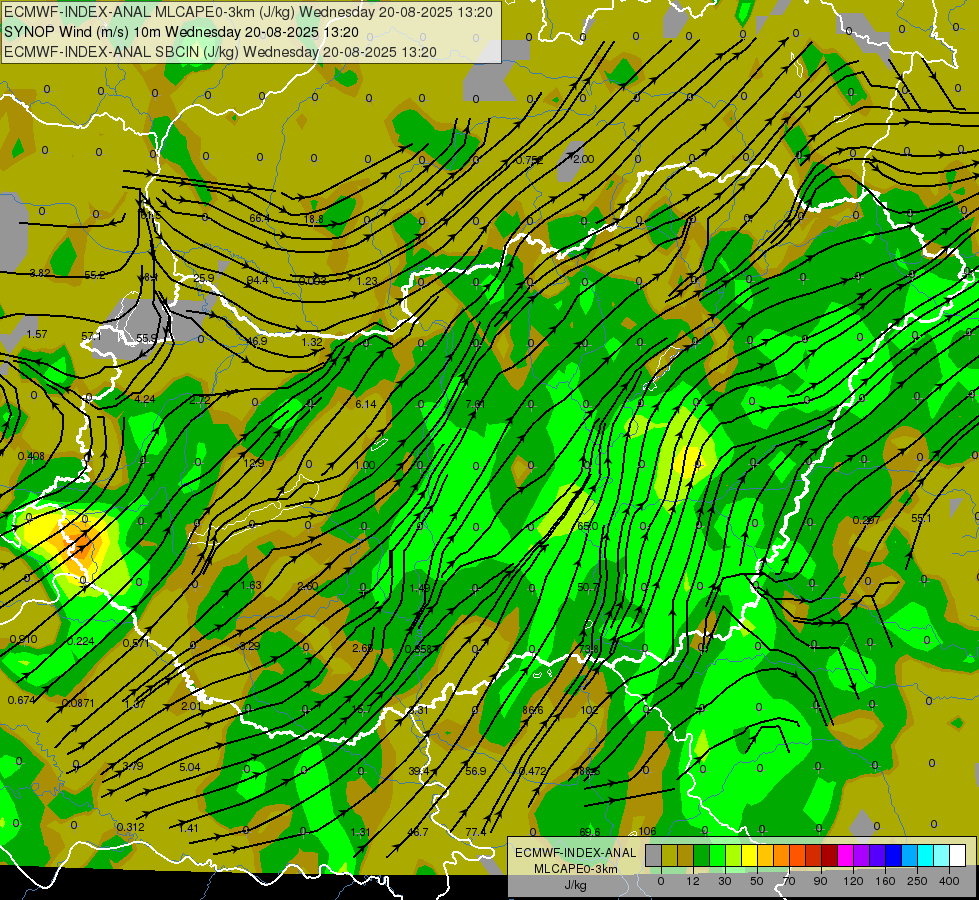Click the legend label 'MLCAPE0-3km'

576,869
